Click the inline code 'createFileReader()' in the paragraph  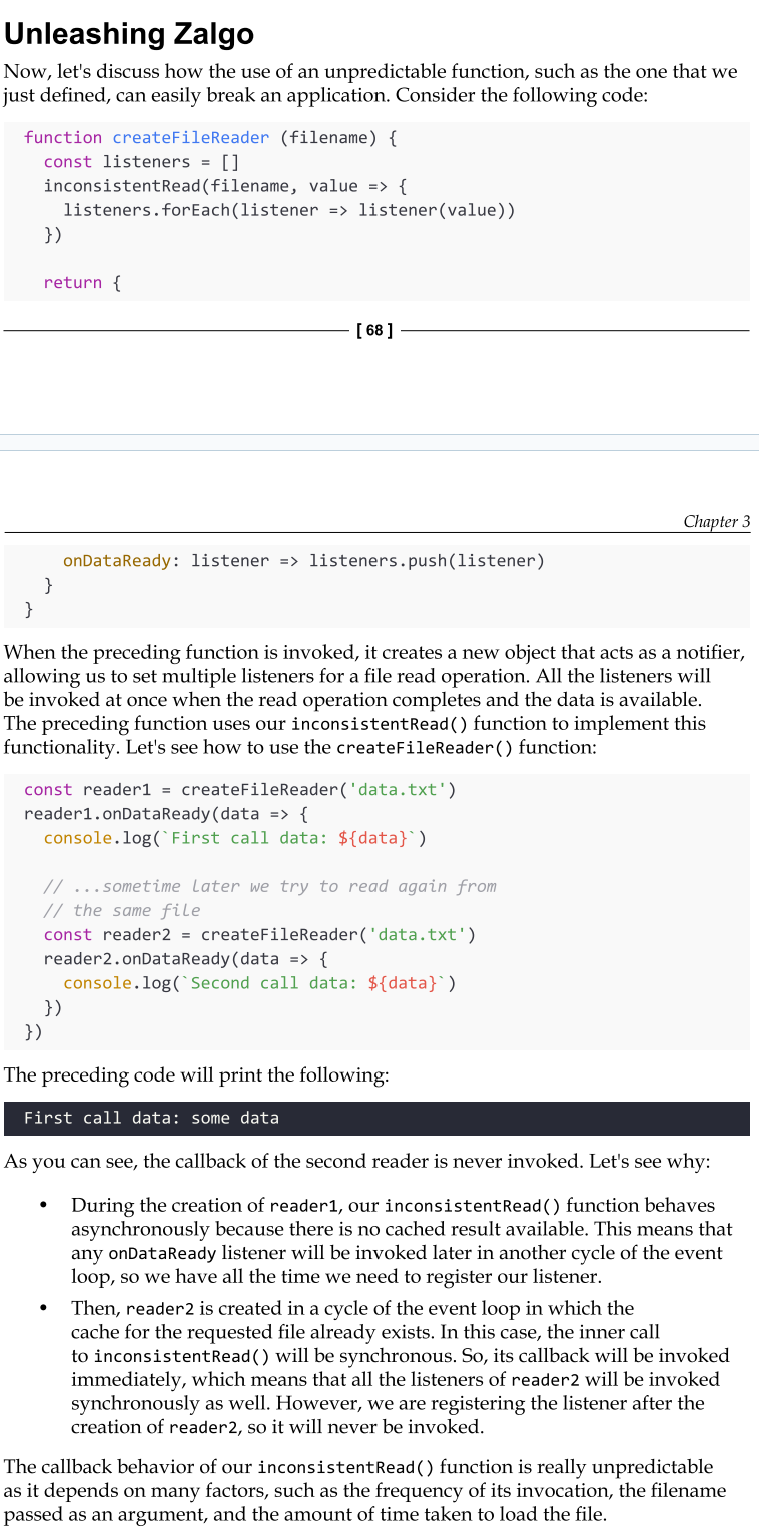click(425, 748)
